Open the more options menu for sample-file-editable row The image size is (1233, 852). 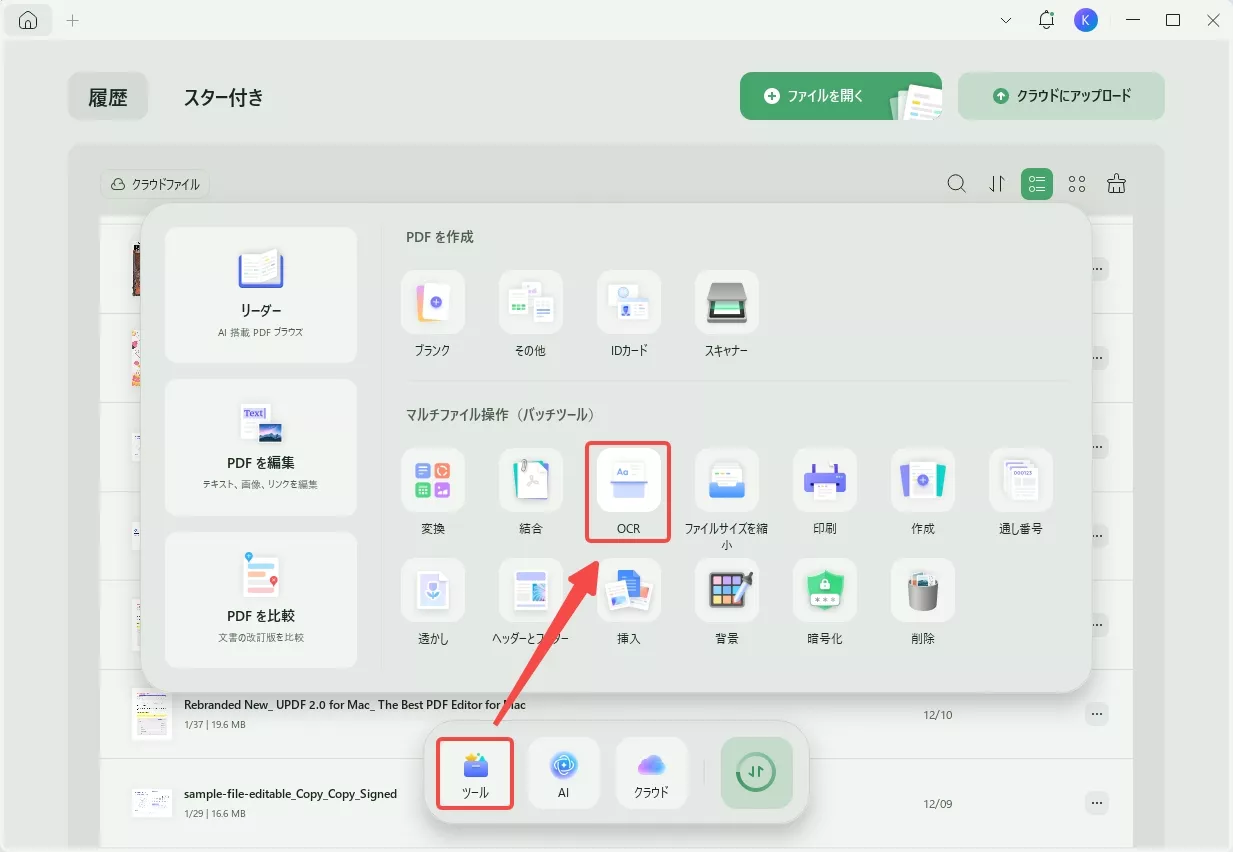[1096, 802]
